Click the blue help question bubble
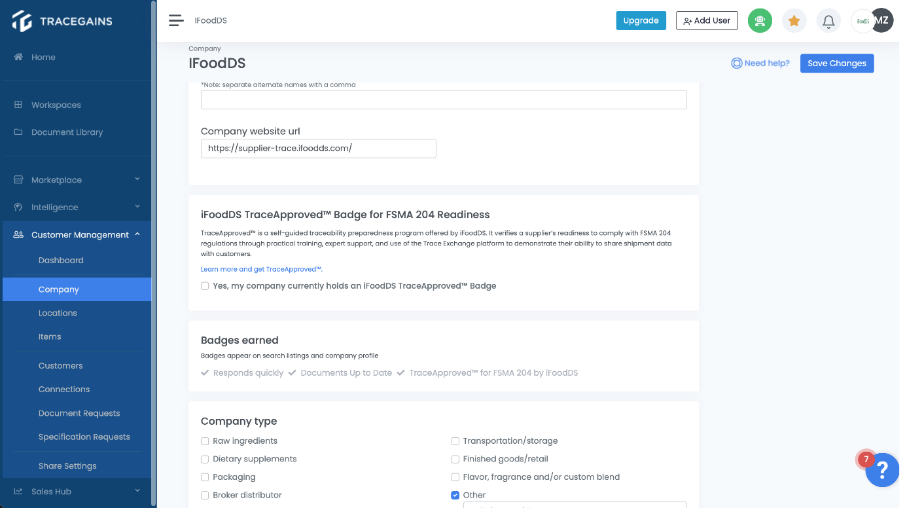900x508 pixels. pyautogui.click(x=882, y=469)
